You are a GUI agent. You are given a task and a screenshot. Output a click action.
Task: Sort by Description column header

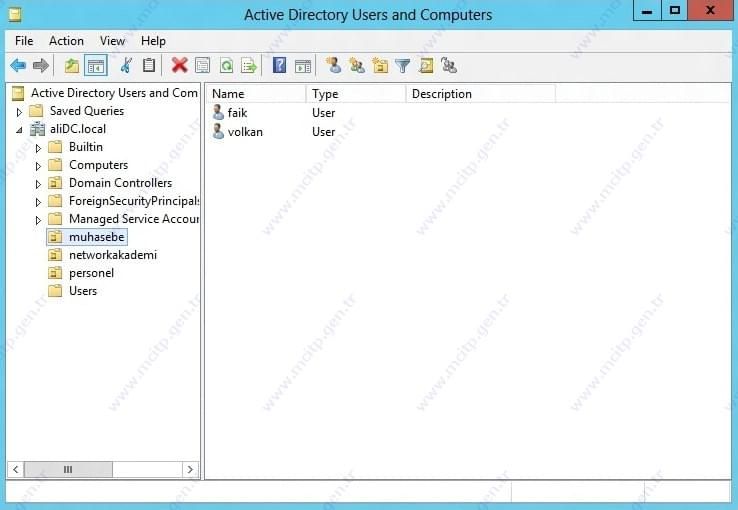click(x=481, y=94)
